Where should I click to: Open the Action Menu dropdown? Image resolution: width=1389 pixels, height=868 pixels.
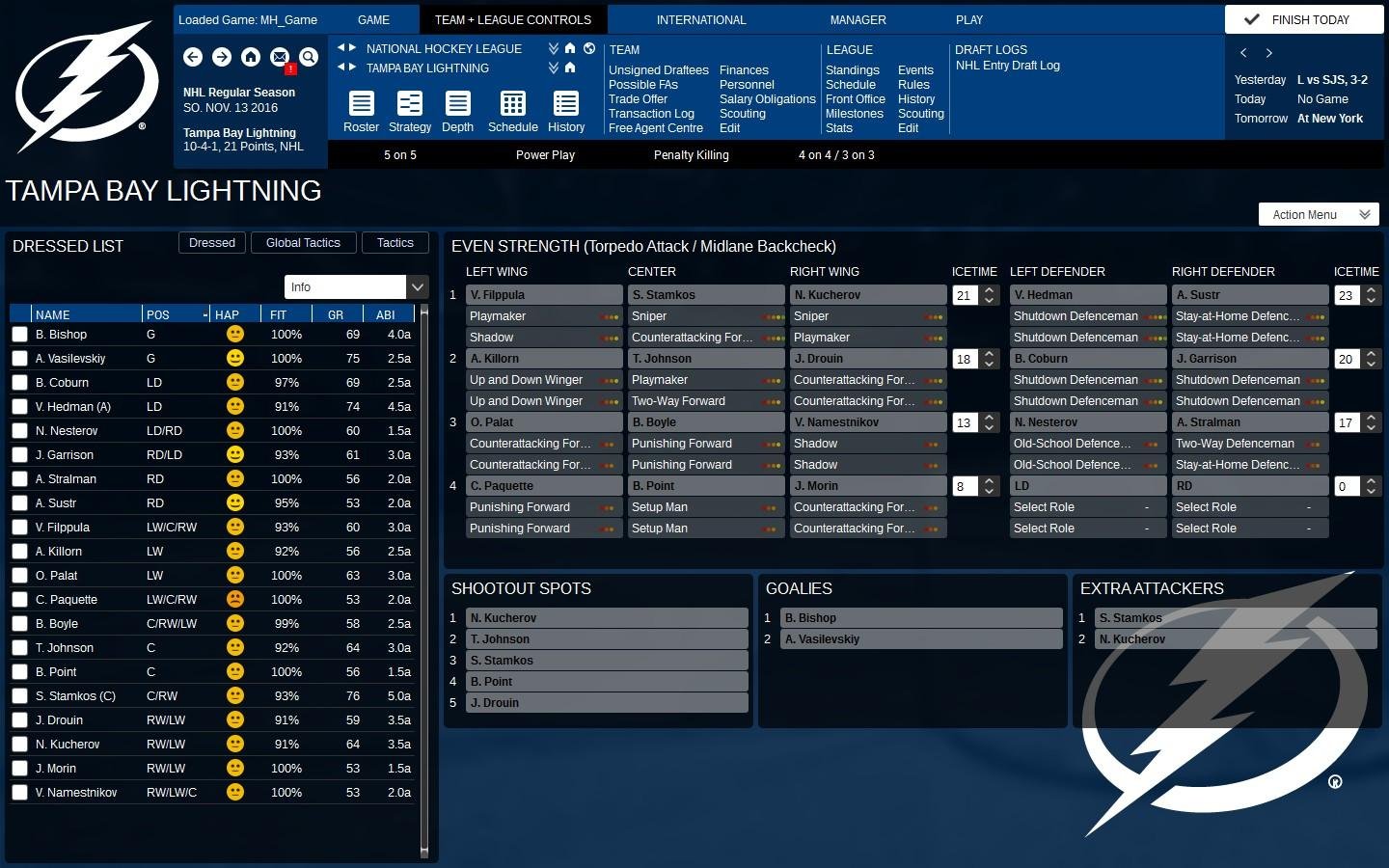pyautogui.click(x=1318, y=214)
